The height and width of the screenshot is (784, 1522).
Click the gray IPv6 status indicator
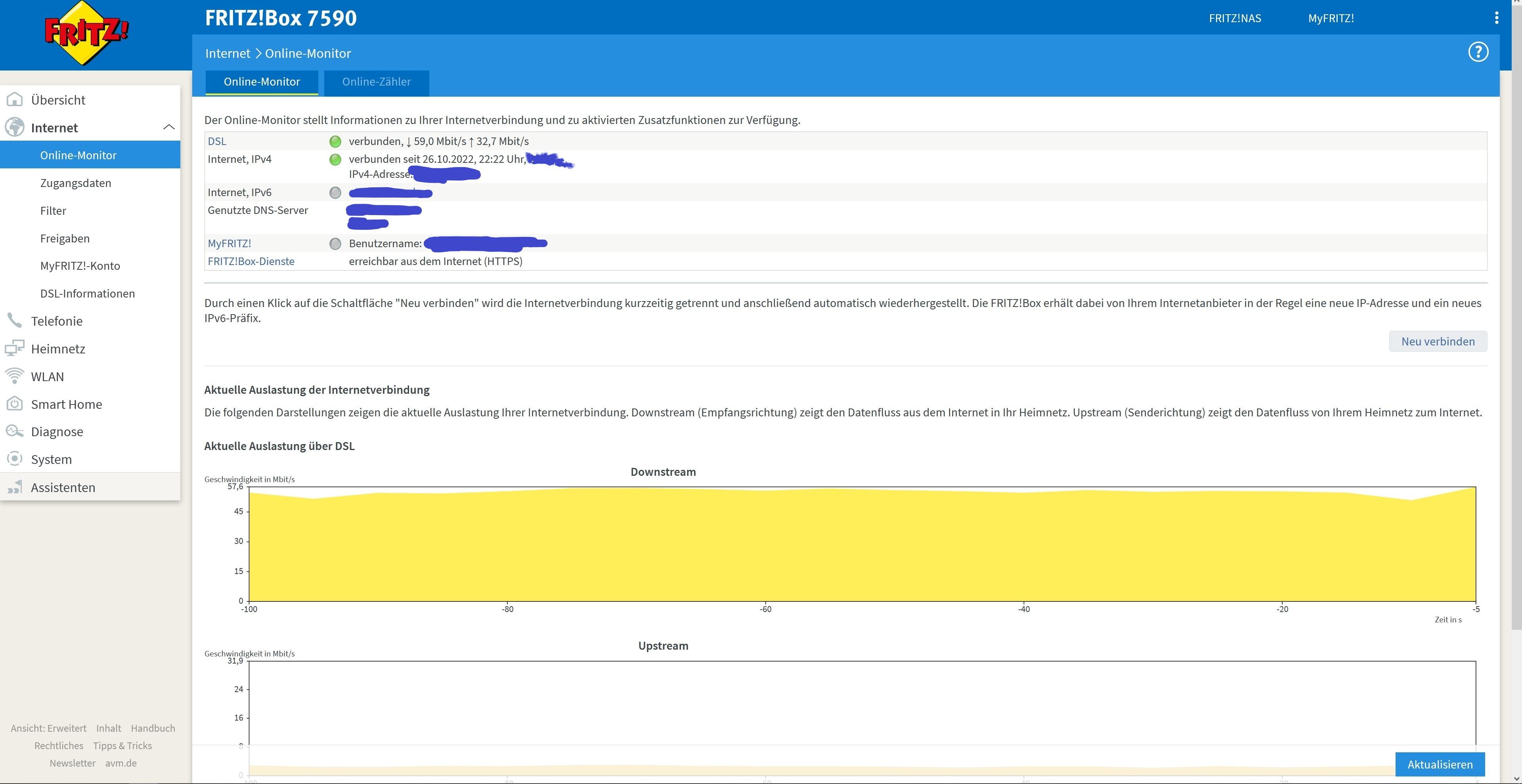(x=335, y=193)
